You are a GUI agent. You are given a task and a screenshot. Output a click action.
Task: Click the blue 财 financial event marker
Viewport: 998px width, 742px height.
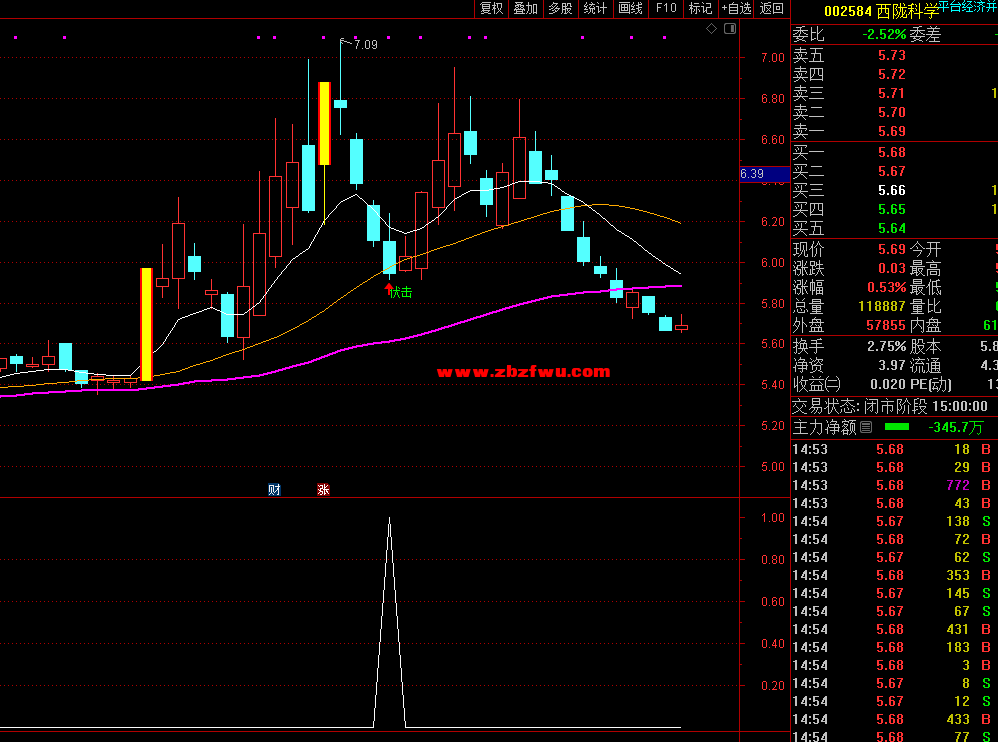pos(274,489)
